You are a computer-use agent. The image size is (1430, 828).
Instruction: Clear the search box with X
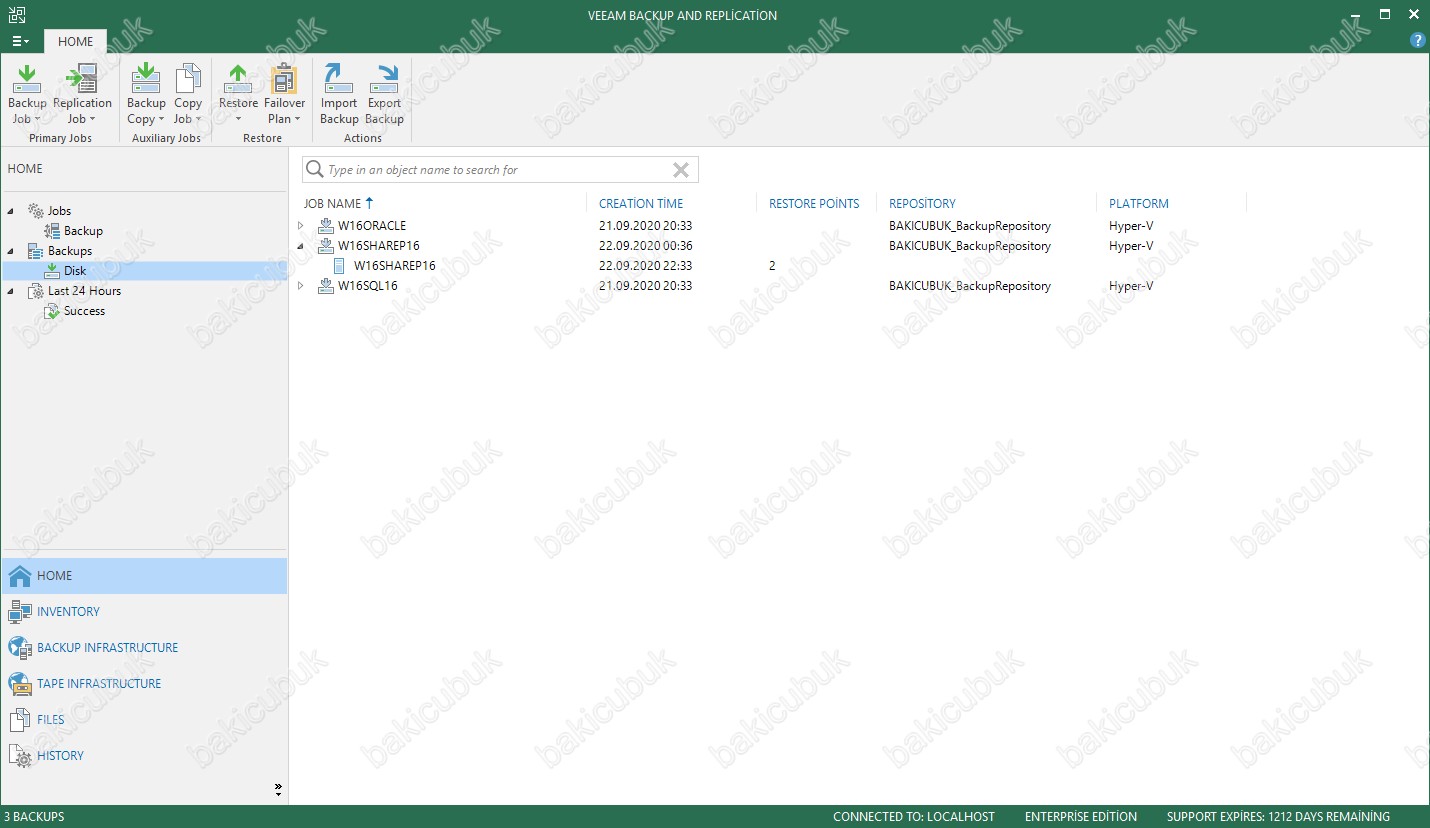tap(681, 170)
